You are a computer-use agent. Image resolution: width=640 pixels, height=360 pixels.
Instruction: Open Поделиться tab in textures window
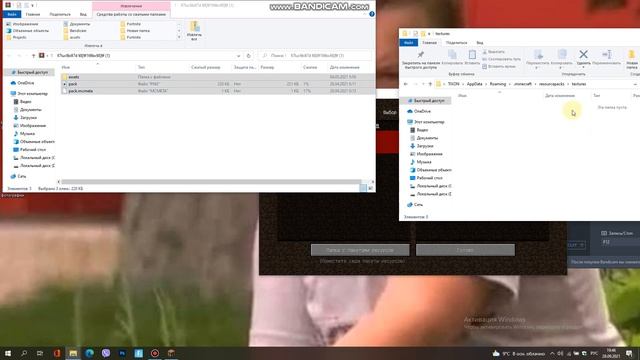(456, 43)
